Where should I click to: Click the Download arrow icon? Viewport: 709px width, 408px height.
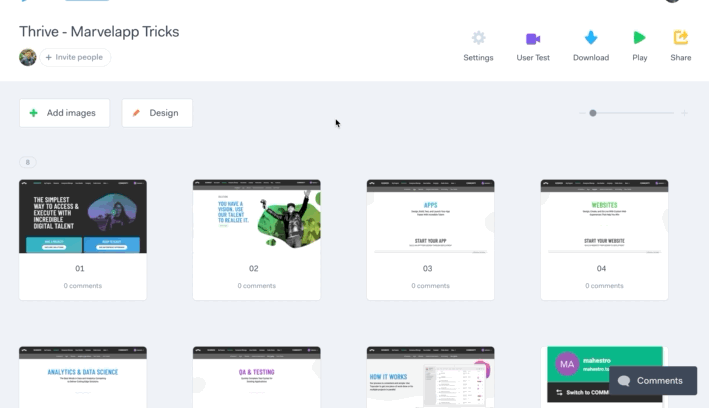tap(591, 38)
